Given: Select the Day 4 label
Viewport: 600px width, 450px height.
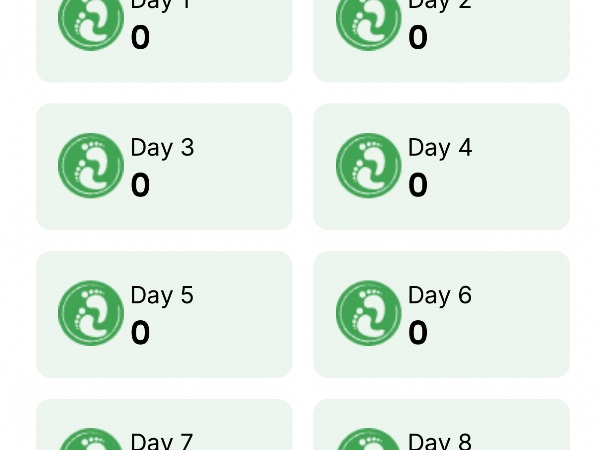Looking at the screenshot, I should [x=440, y=148].
